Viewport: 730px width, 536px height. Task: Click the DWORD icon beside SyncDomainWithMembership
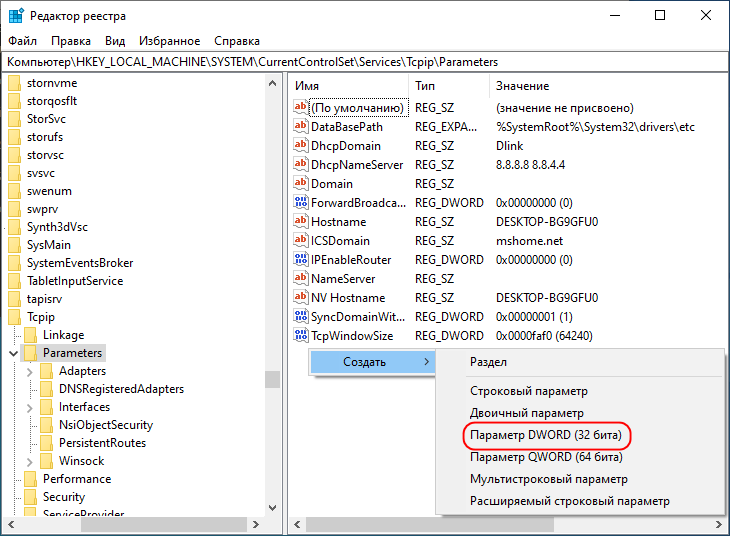pos(300,316)
